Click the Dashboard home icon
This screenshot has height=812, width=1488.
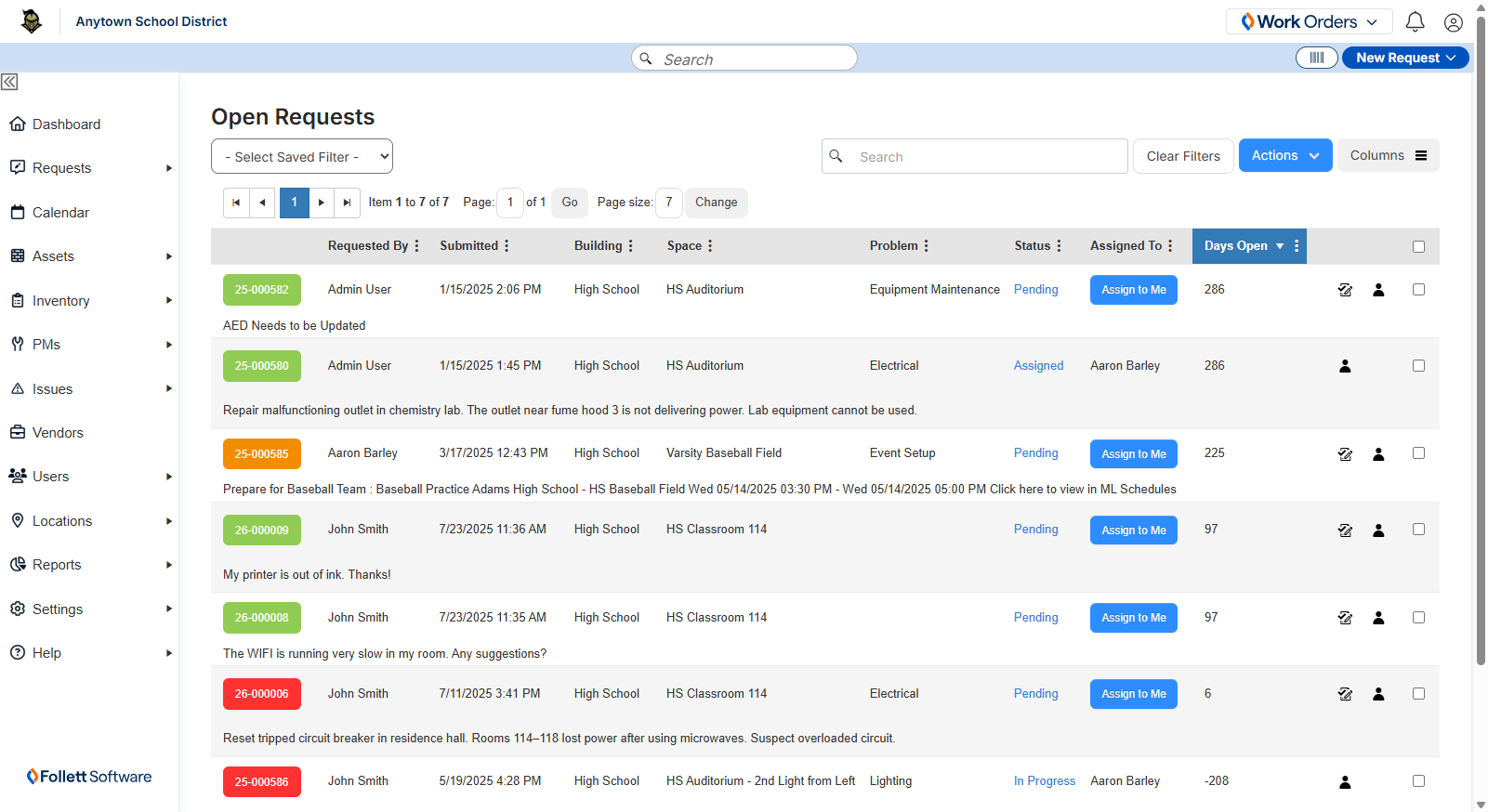pyautogui.click(x=18, y=124)
